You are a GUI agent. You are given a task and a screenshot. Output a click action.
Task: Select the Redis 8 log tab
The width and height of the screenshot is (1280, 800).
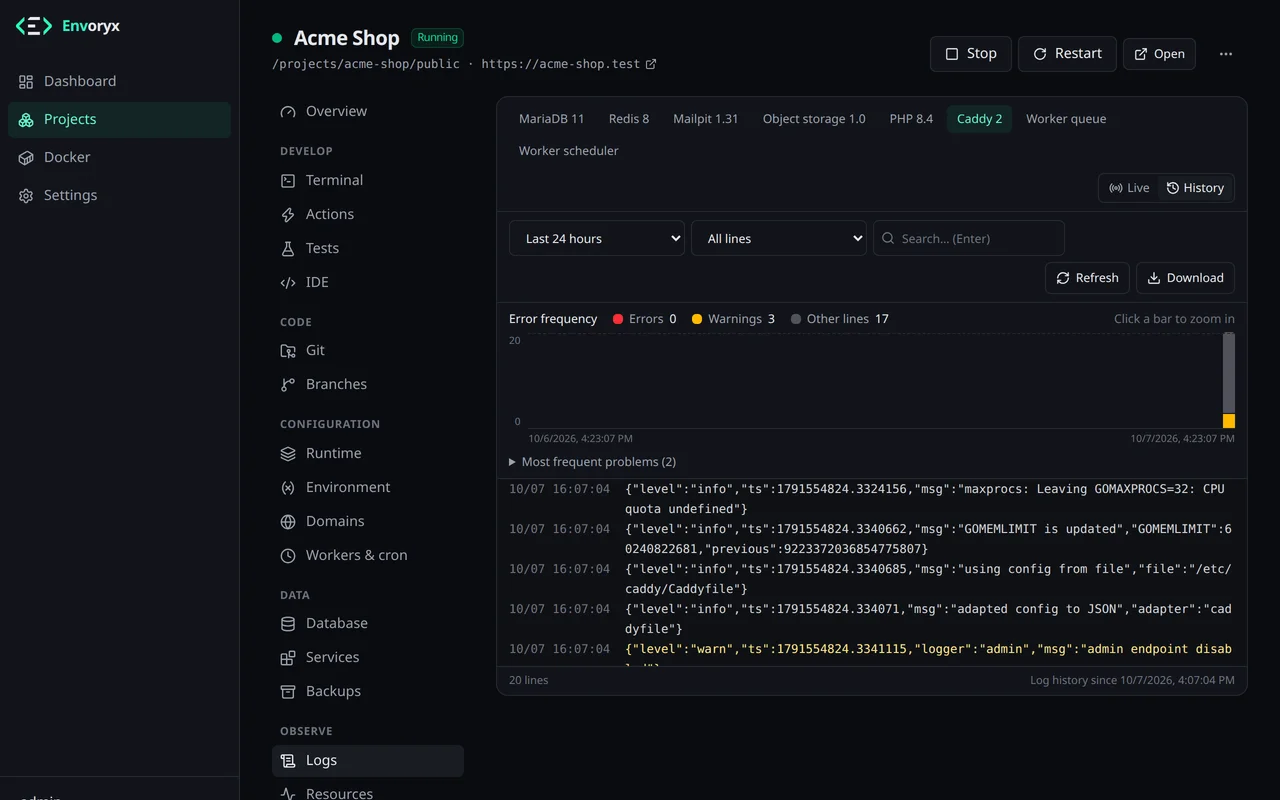[x=629, y=119]
